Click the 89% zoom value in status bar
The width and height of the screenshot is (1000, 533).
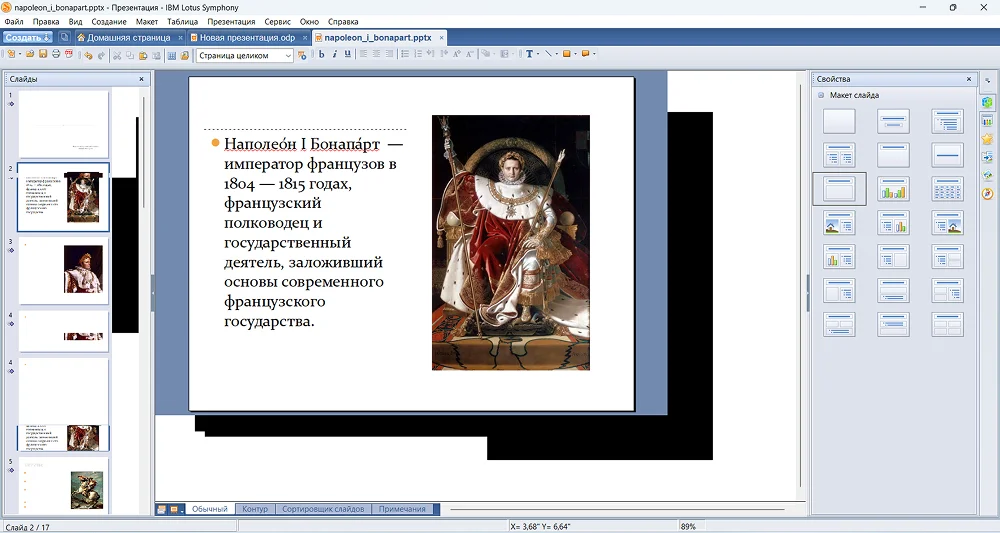click(689, 527)
